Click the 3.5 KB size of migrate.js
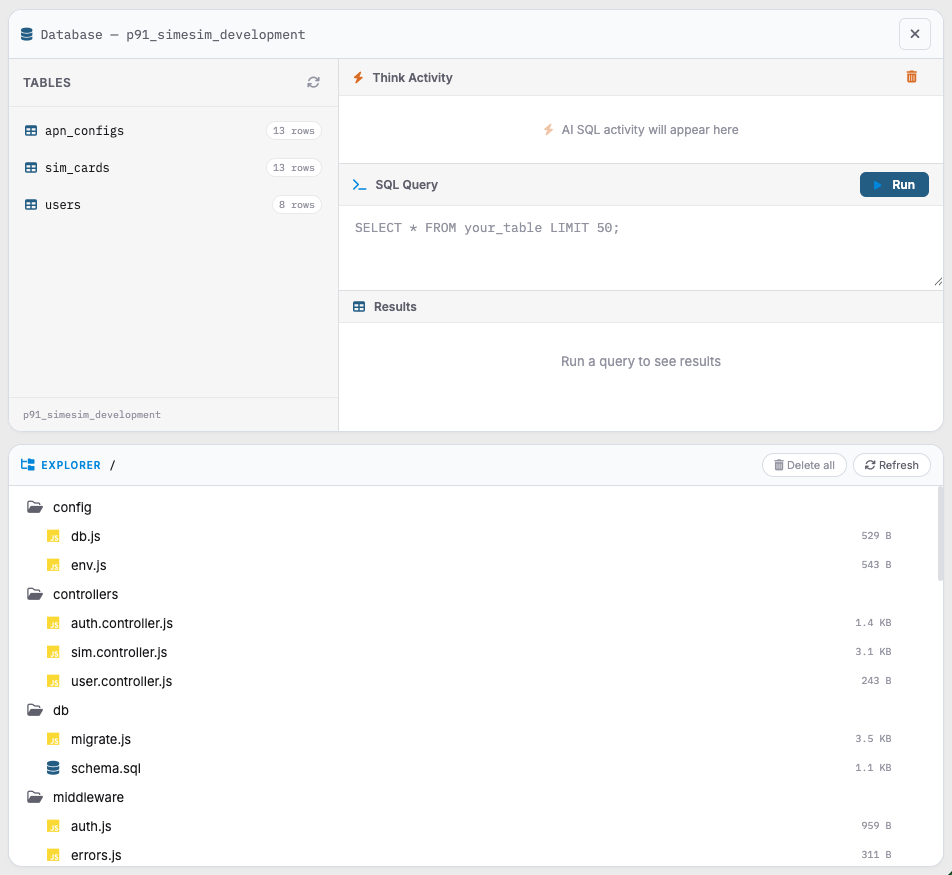The height and width of the screenshot is (875, 952). coord(873,738)
